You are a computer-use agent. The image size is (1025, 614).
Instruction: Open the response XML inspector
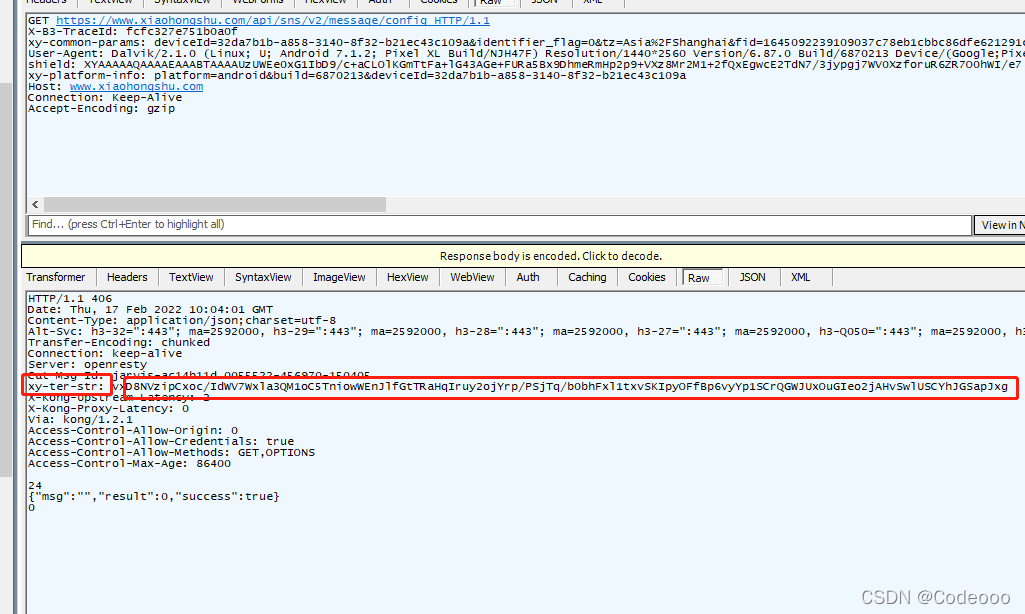(800, 277)
